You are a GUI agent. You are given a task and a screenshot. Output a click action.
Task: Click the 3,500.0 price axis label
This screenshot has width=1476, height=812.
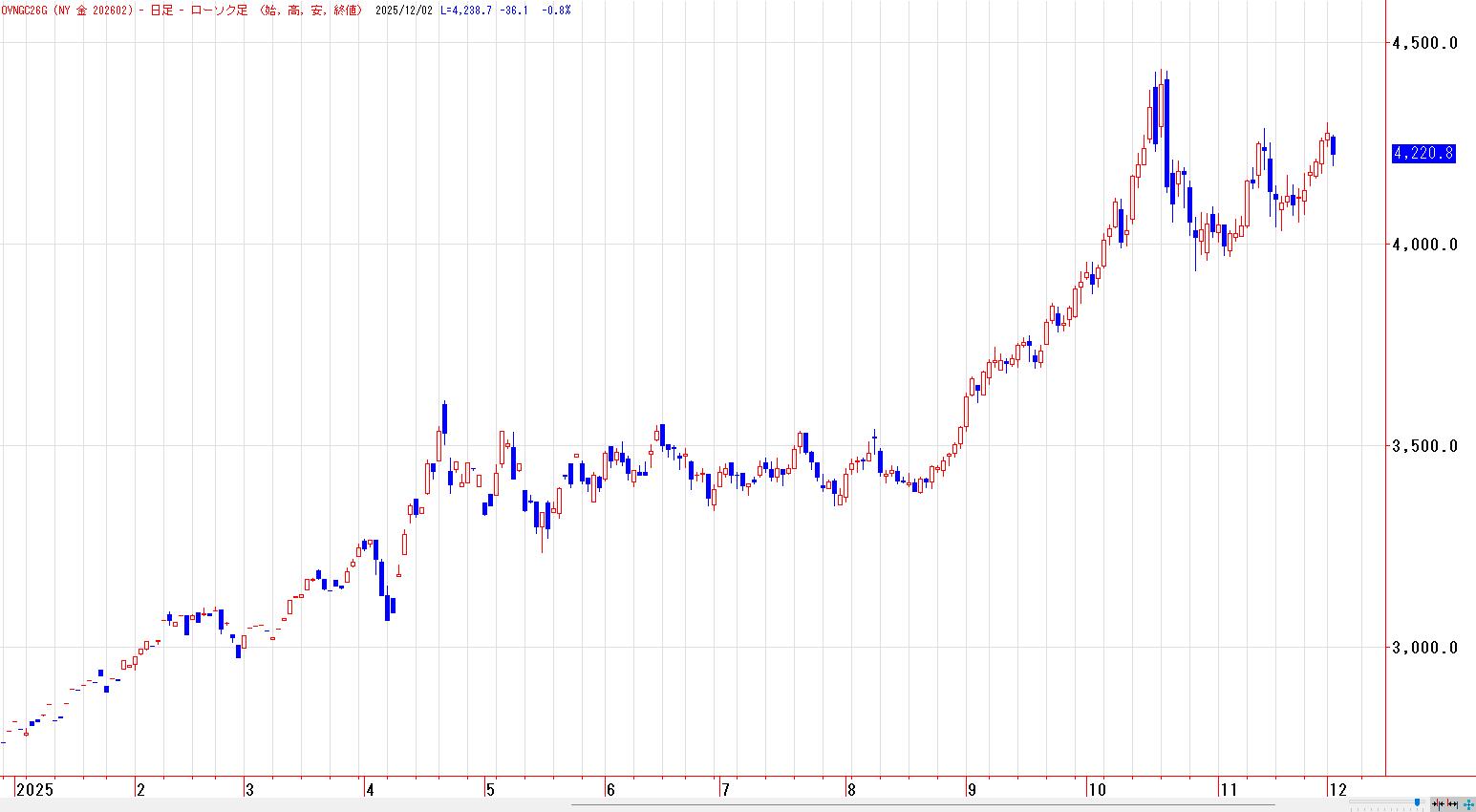pos(1424,446)
